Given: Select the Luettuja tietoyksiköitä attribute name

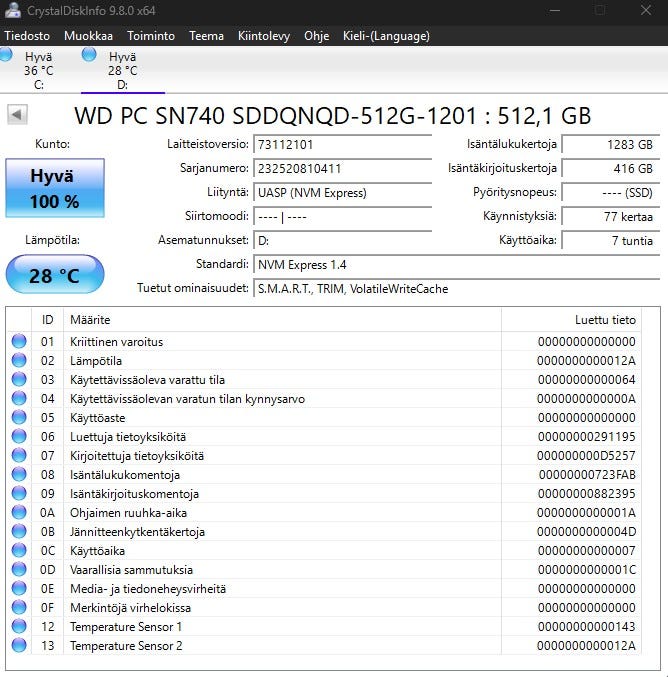Looking at the screenshot, I should (x=128, y=437).
